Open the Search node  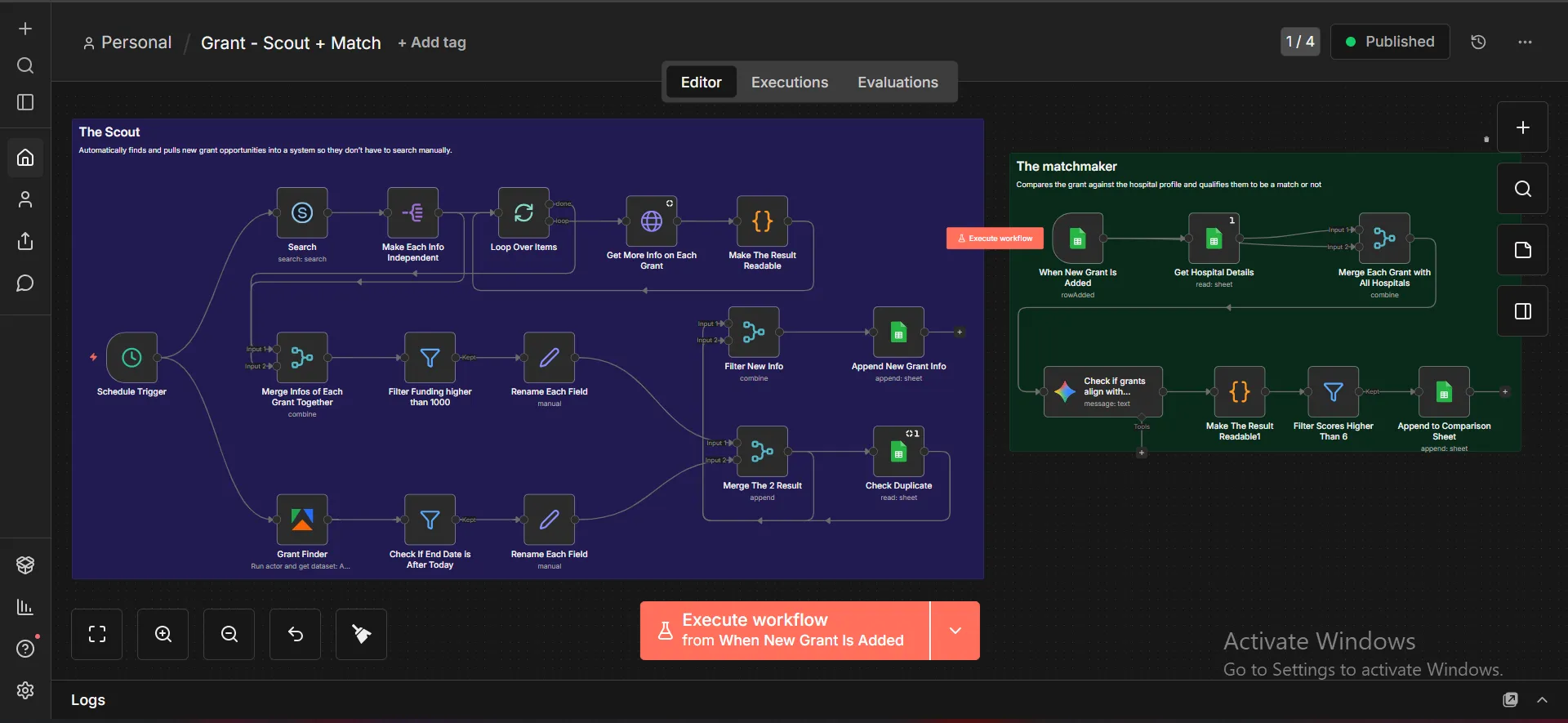point(302,213)
